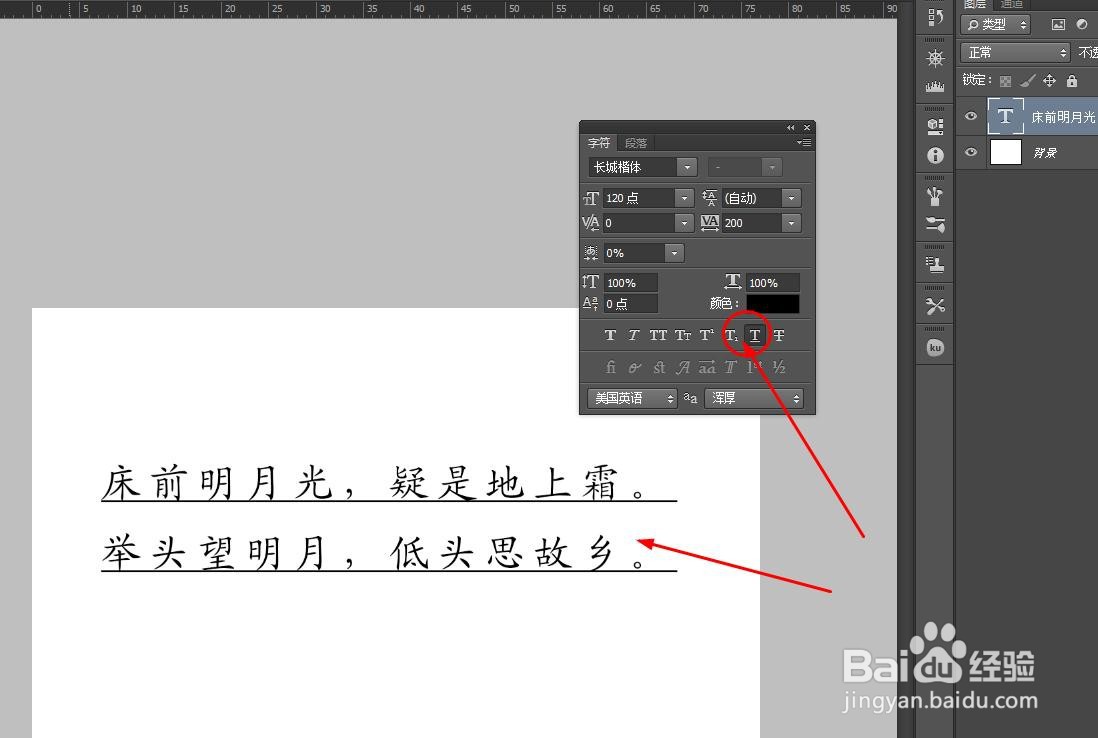Apply superscript formatting
The image size is (1098, 738).
(x=705, y=335)
